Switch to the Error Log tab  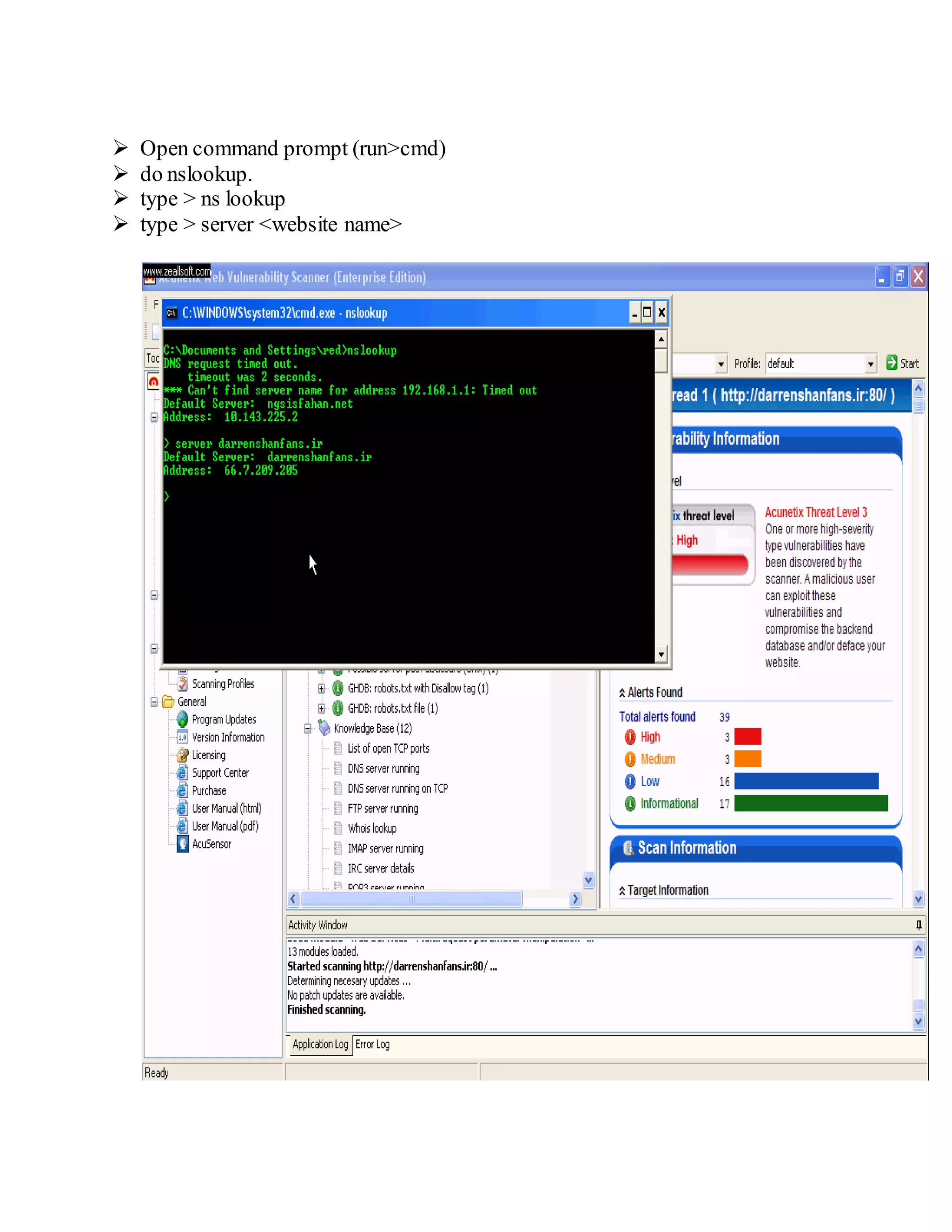372,1044
